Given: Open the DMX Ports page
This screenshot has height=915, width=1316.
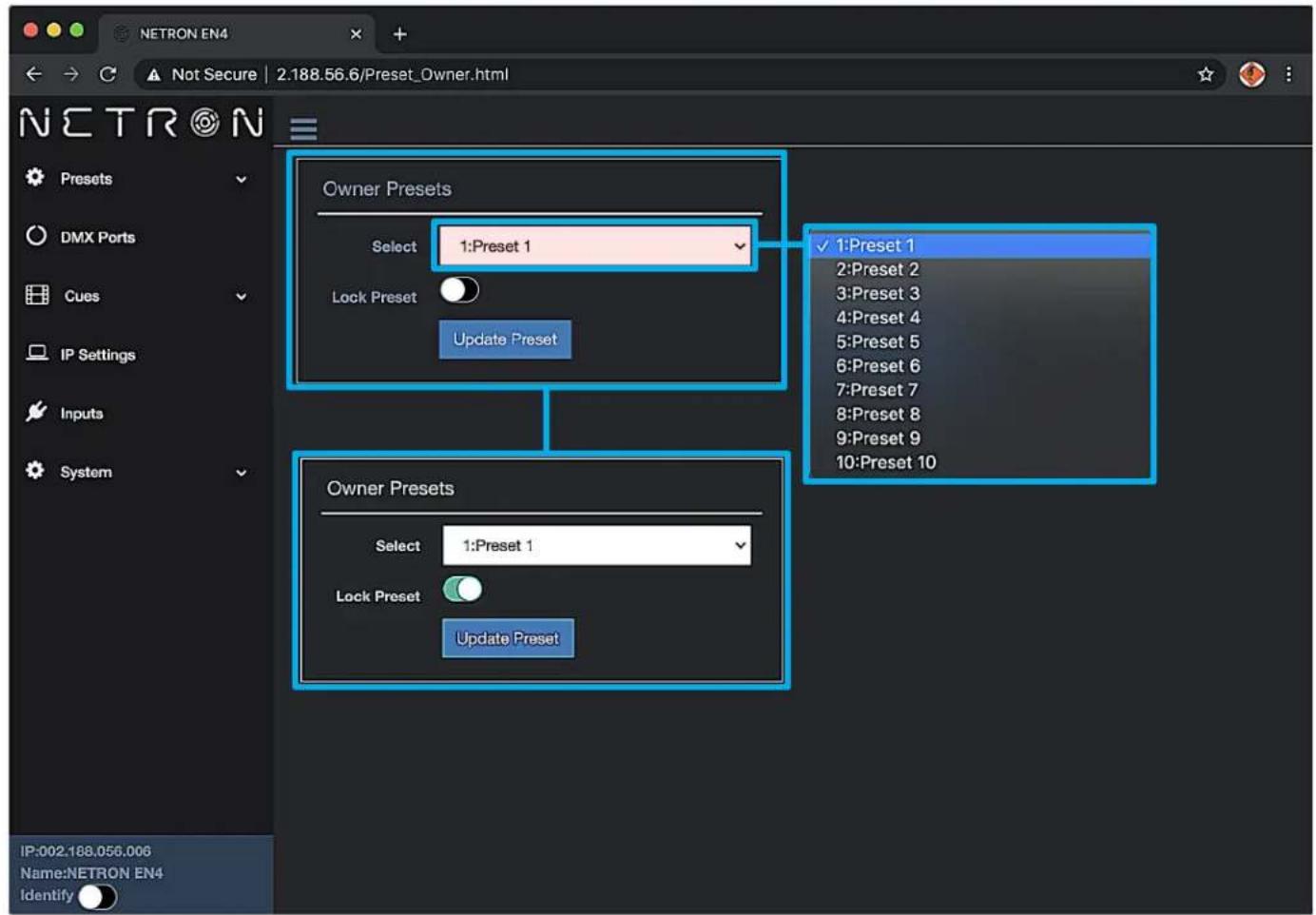Looking at the screenshot, I should pos(98,237).
